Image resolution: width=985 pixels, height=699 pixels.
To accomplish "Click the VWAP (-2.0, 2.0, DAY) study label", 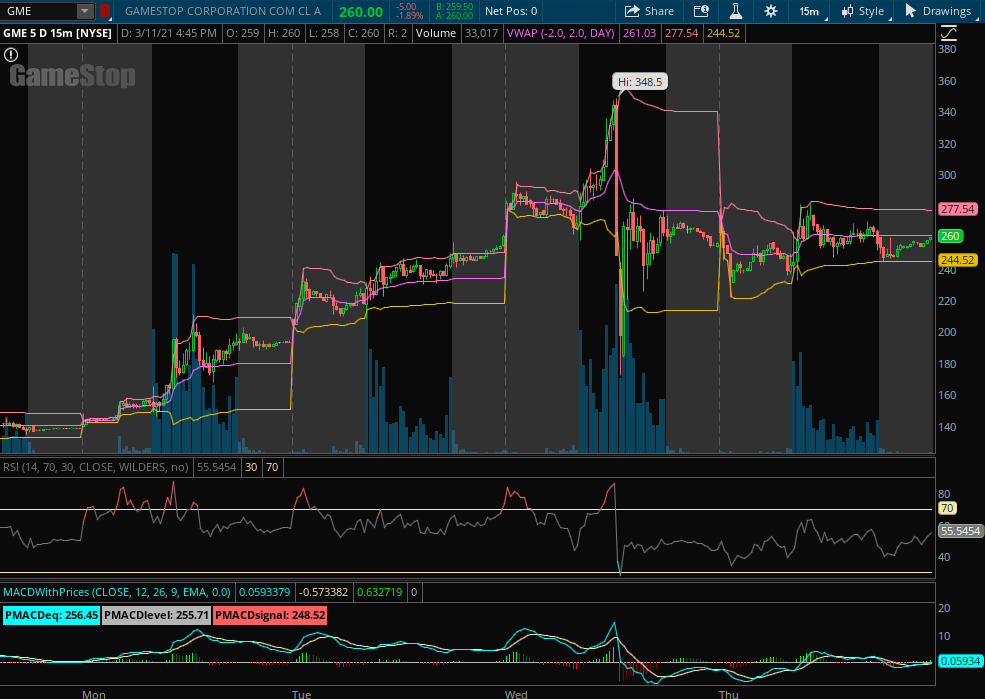I will tap(560, 33).
